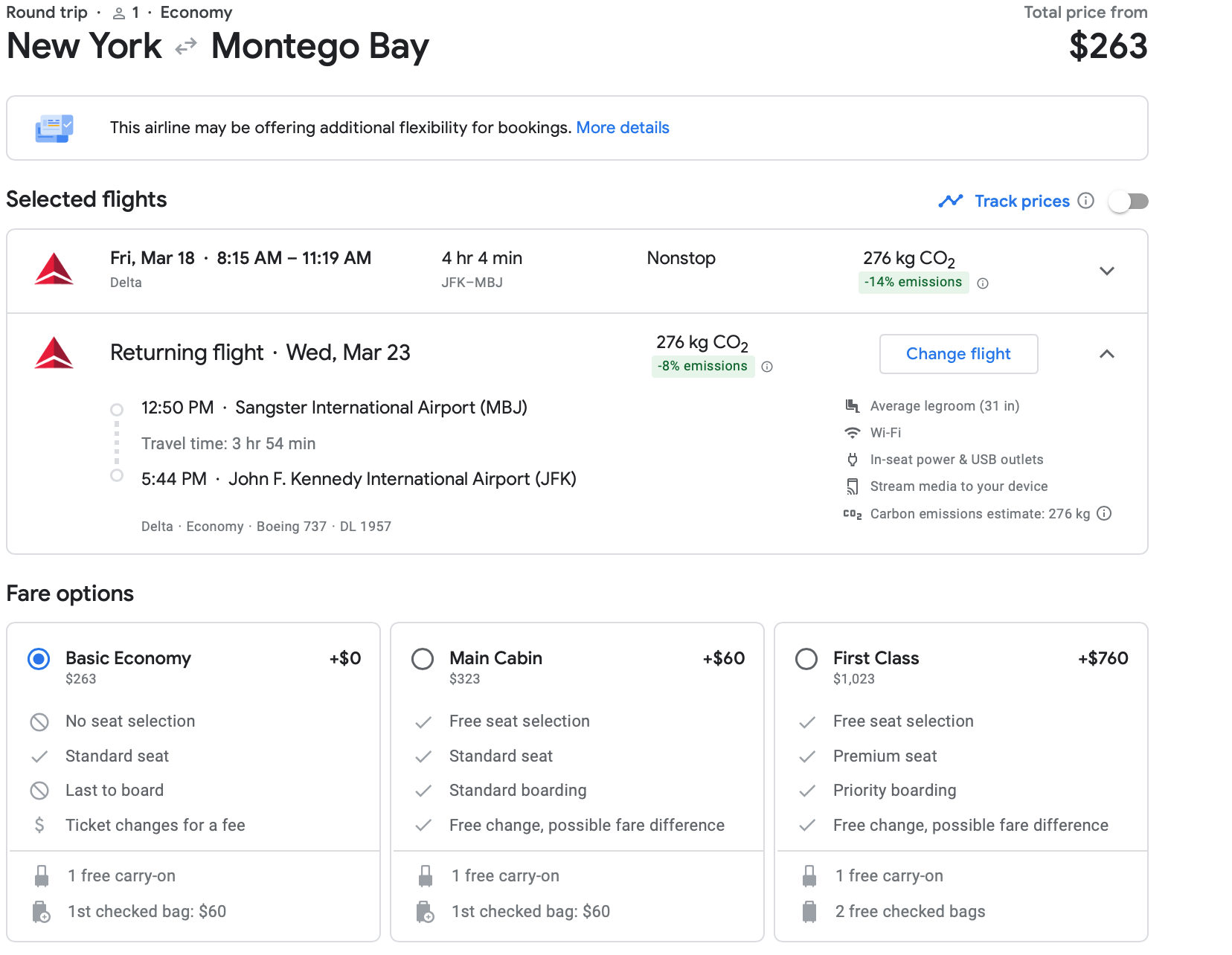This screenshot has width=1232, height=955.
Task: Click the total price $263
Action: 1109,46
